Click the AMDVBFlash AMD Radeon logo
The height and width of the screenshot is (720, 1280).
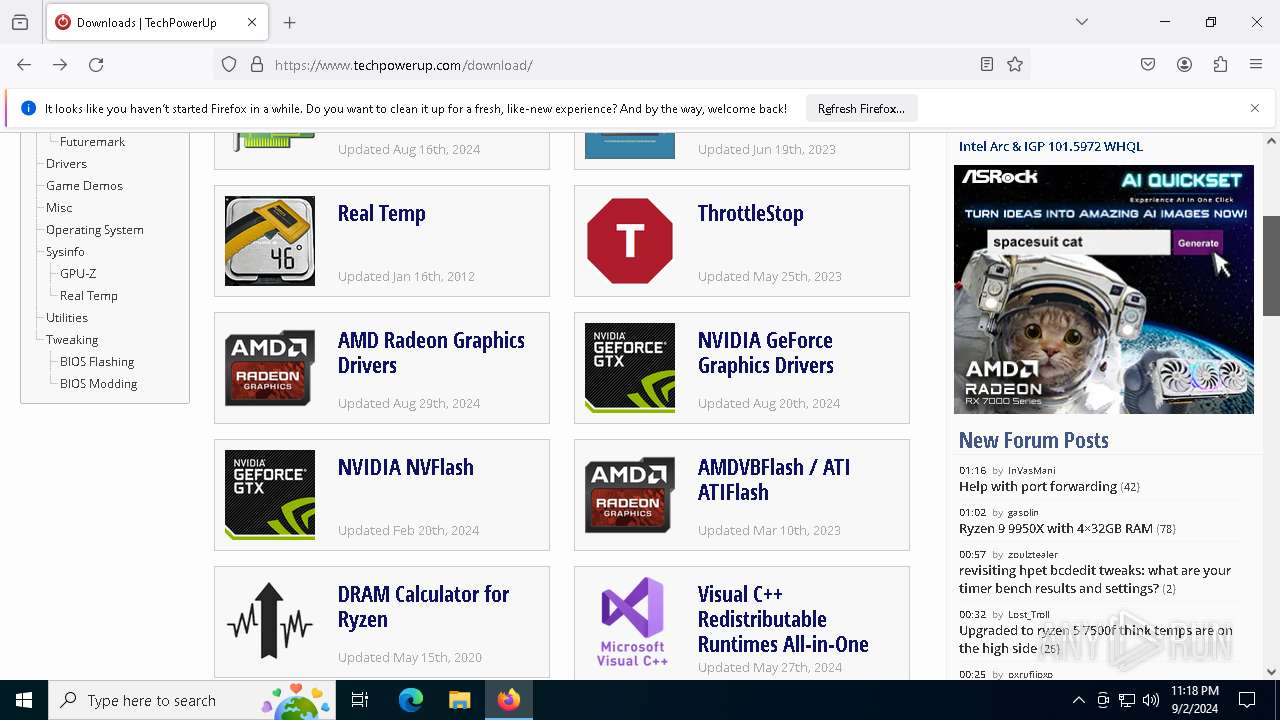[630, 495]
